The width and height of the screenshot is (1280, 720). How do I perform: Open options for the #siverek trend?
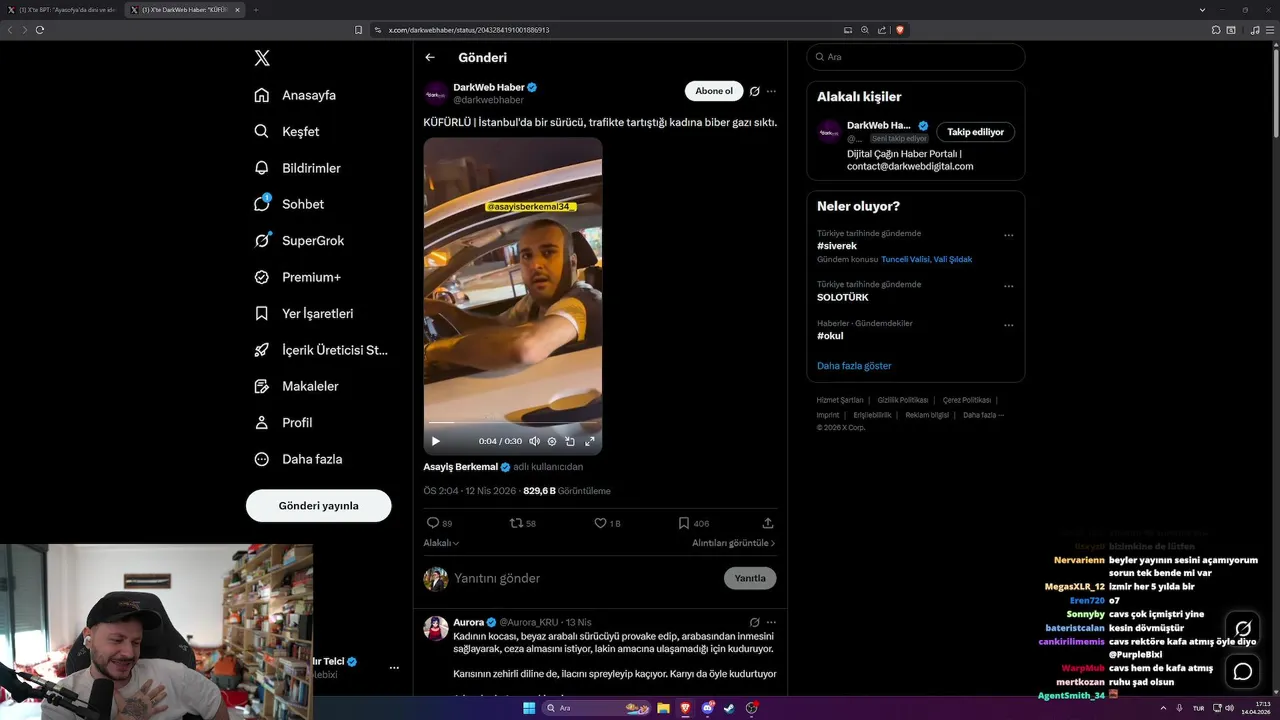pos(1008,236)
